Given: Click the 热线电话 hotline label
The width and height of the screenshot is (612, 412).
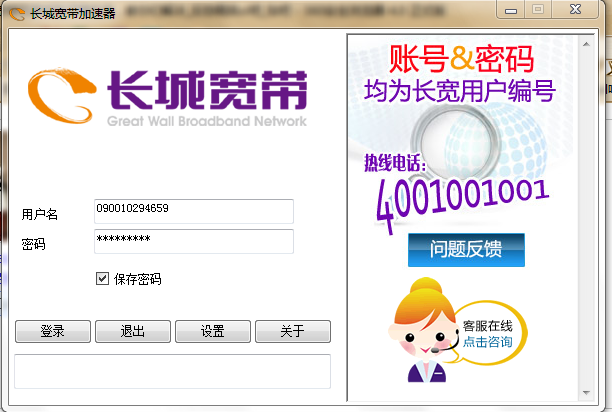Looking at the screenshot, I should (395, 163).
